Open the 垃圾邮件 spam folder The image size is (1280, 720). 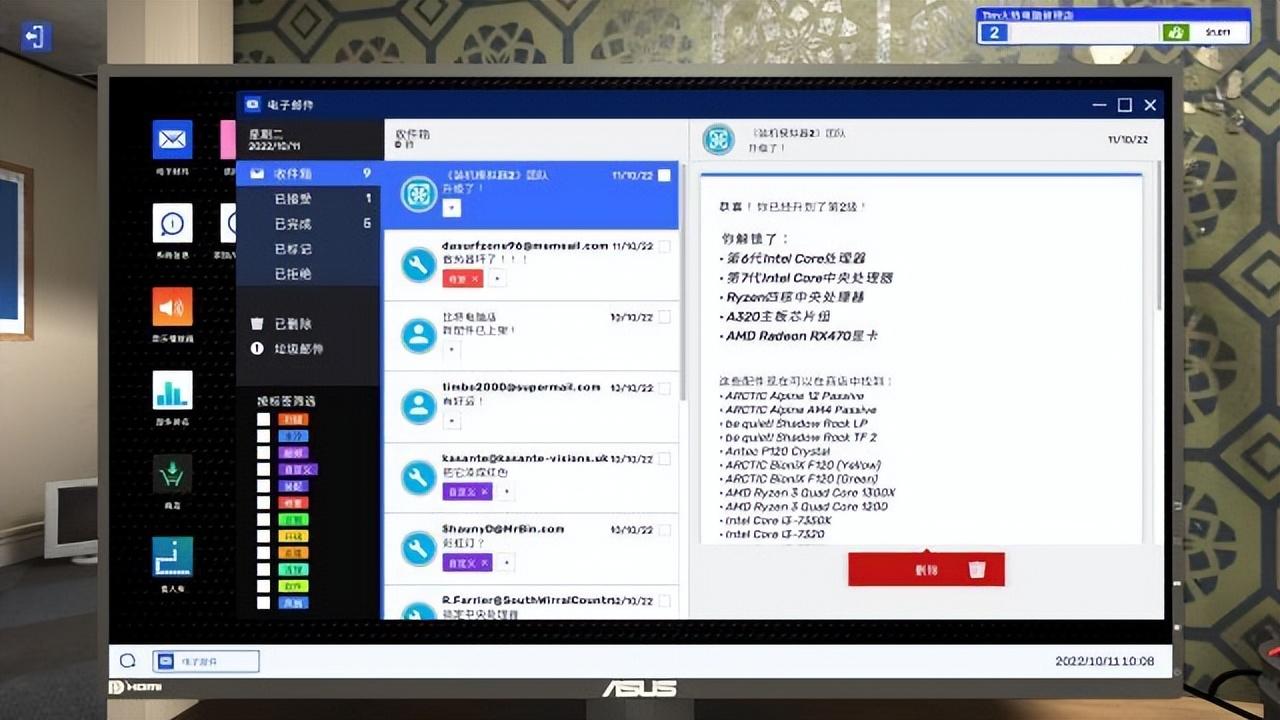click(298, 349)
